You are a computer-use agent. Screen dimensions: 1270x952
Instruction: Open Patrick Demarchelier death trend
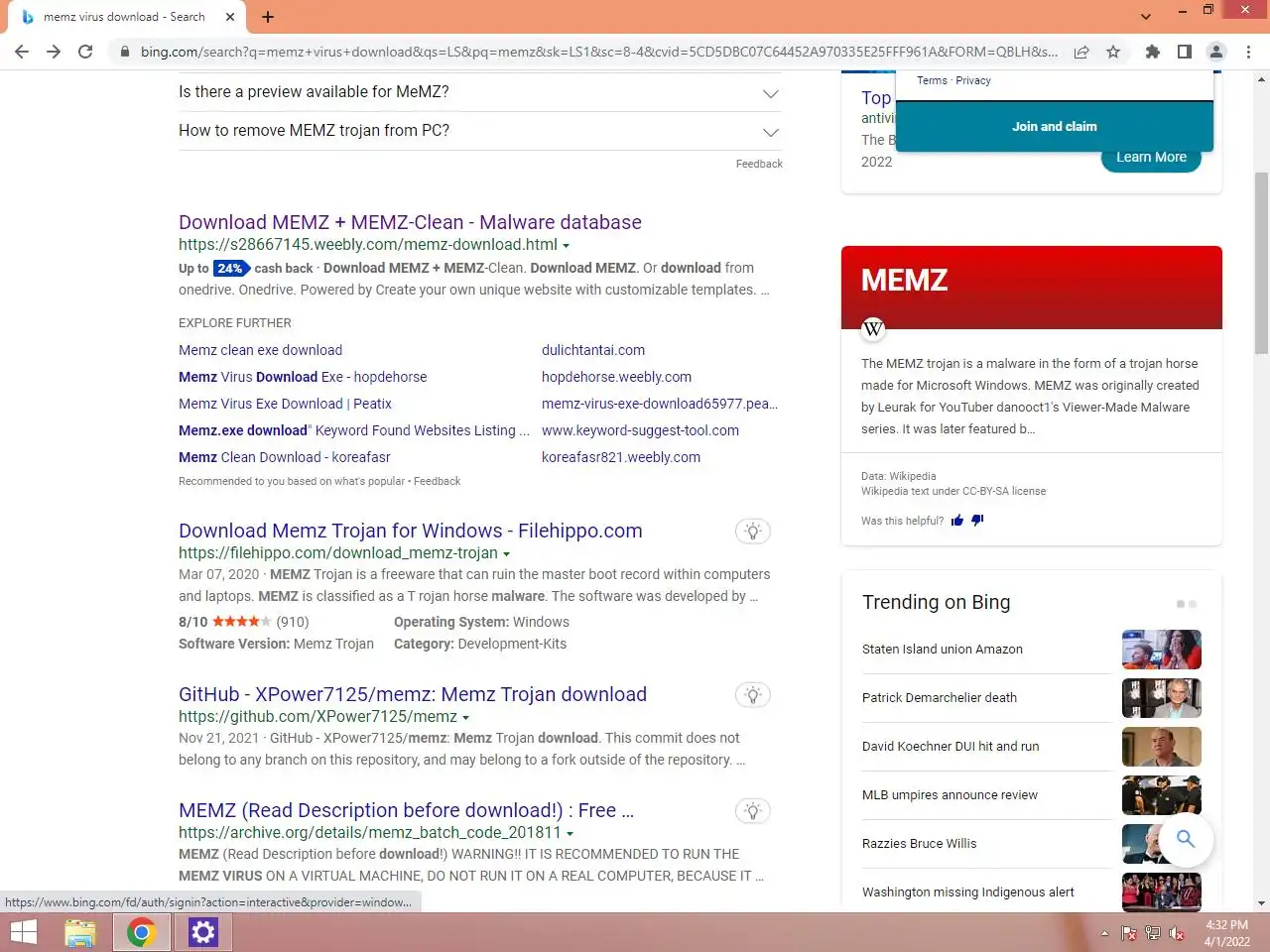pos(940,698)
